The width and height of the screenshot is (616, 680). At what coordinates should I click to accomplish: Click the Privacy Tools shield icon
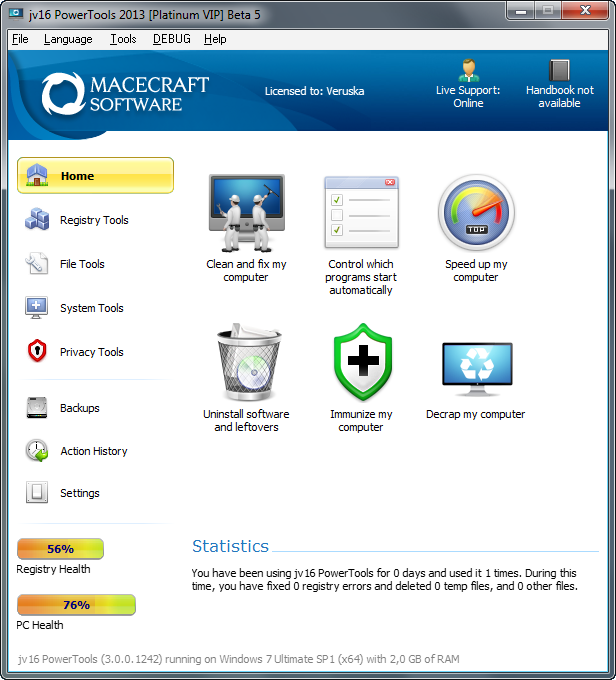(37, 350)
